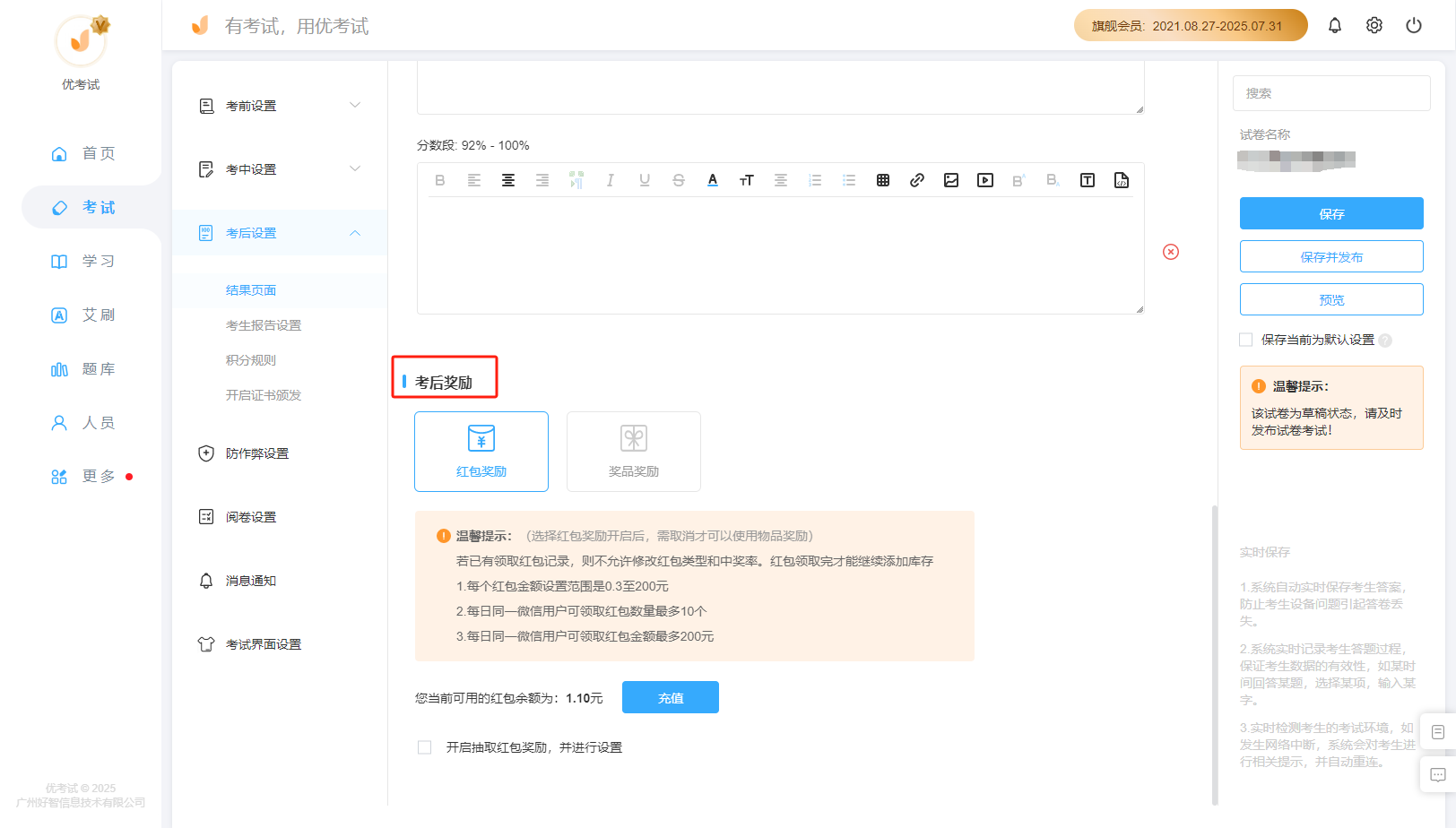Click the line-height alignment icon
1456x828 pixels.
click(781, 180)
